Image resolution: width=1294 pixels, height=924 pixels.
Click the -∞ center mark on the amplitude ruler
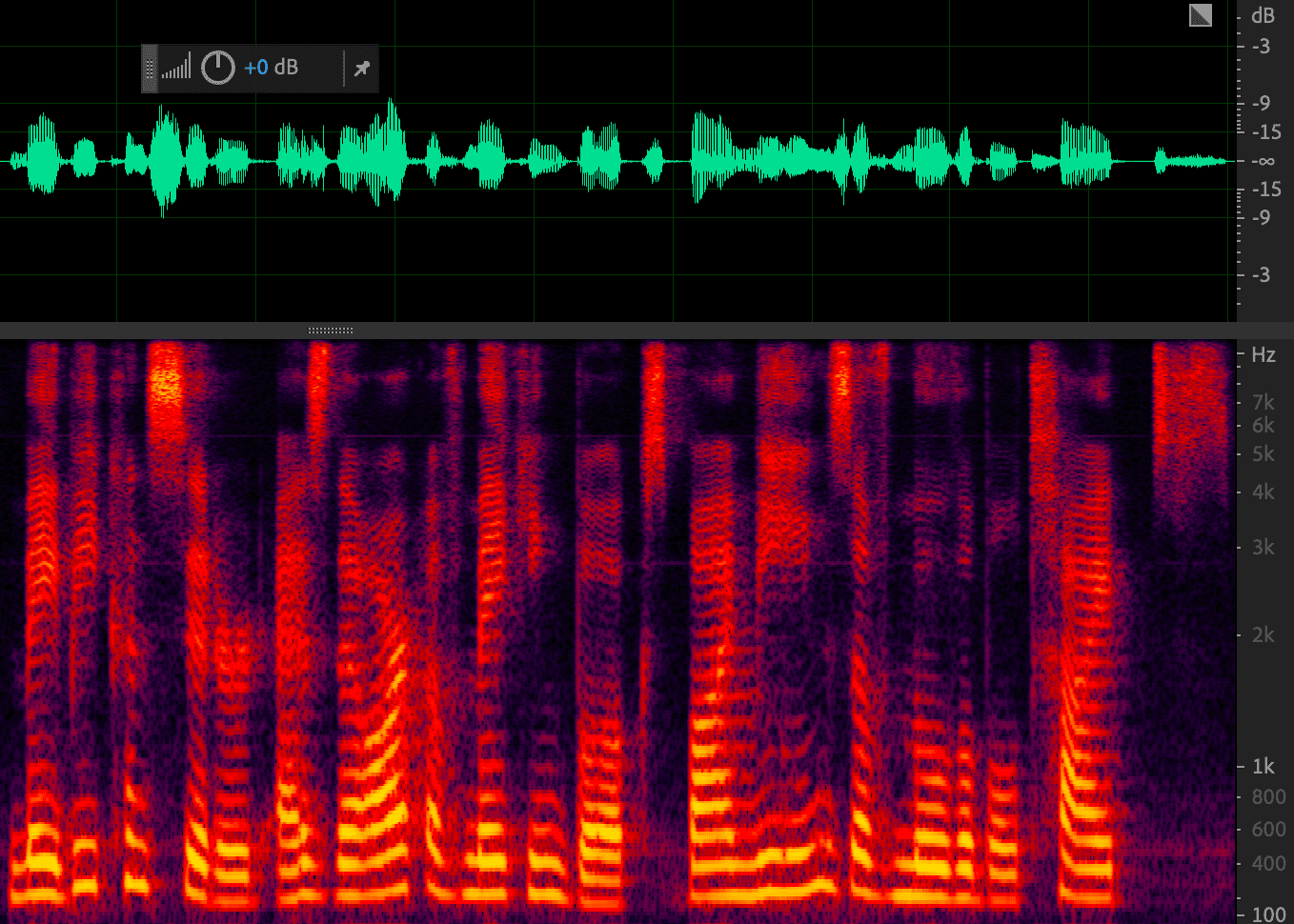click(1263, 161)
